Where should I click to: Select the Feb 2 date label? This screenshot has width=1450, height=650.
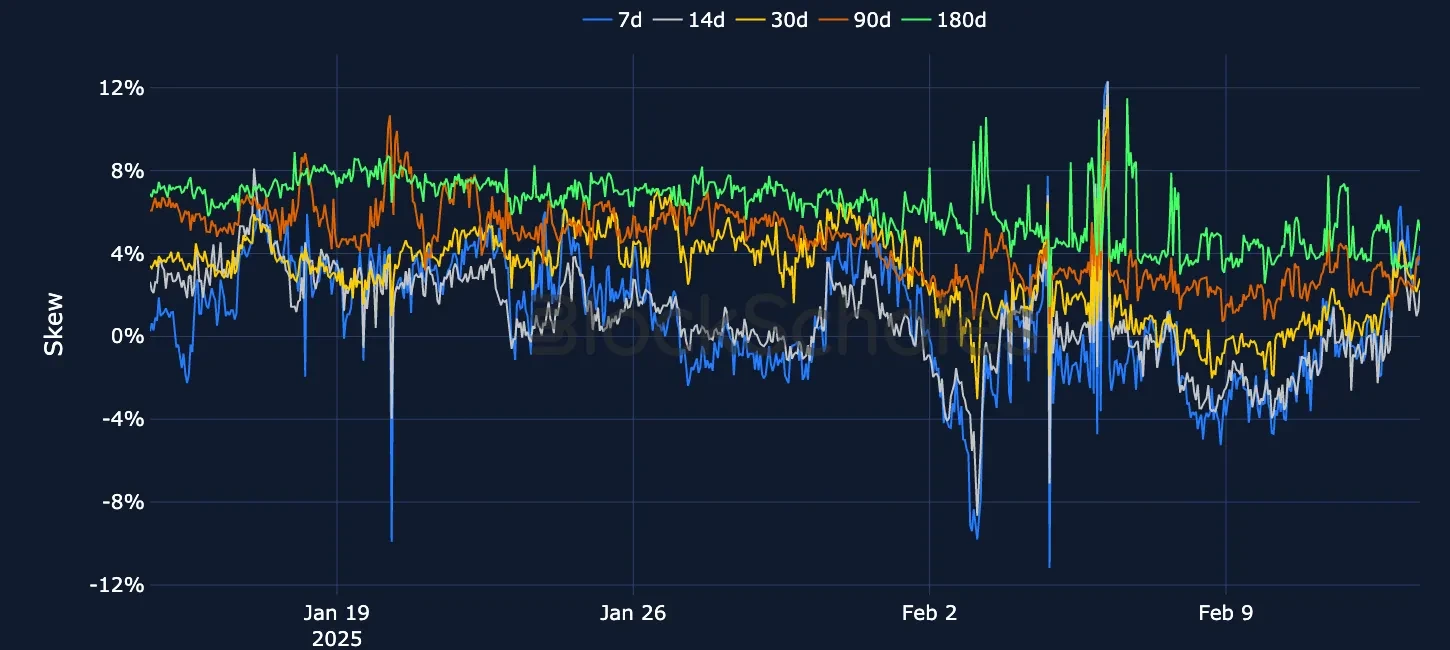(x=930, y=613)
